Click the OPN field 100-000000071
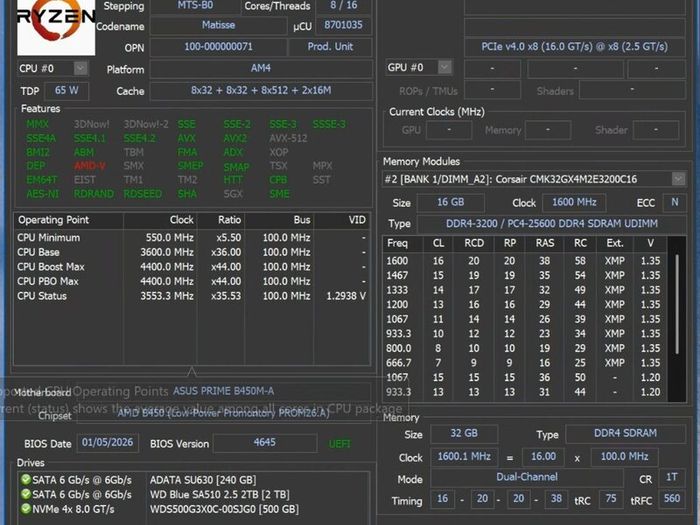 point(218,47)
